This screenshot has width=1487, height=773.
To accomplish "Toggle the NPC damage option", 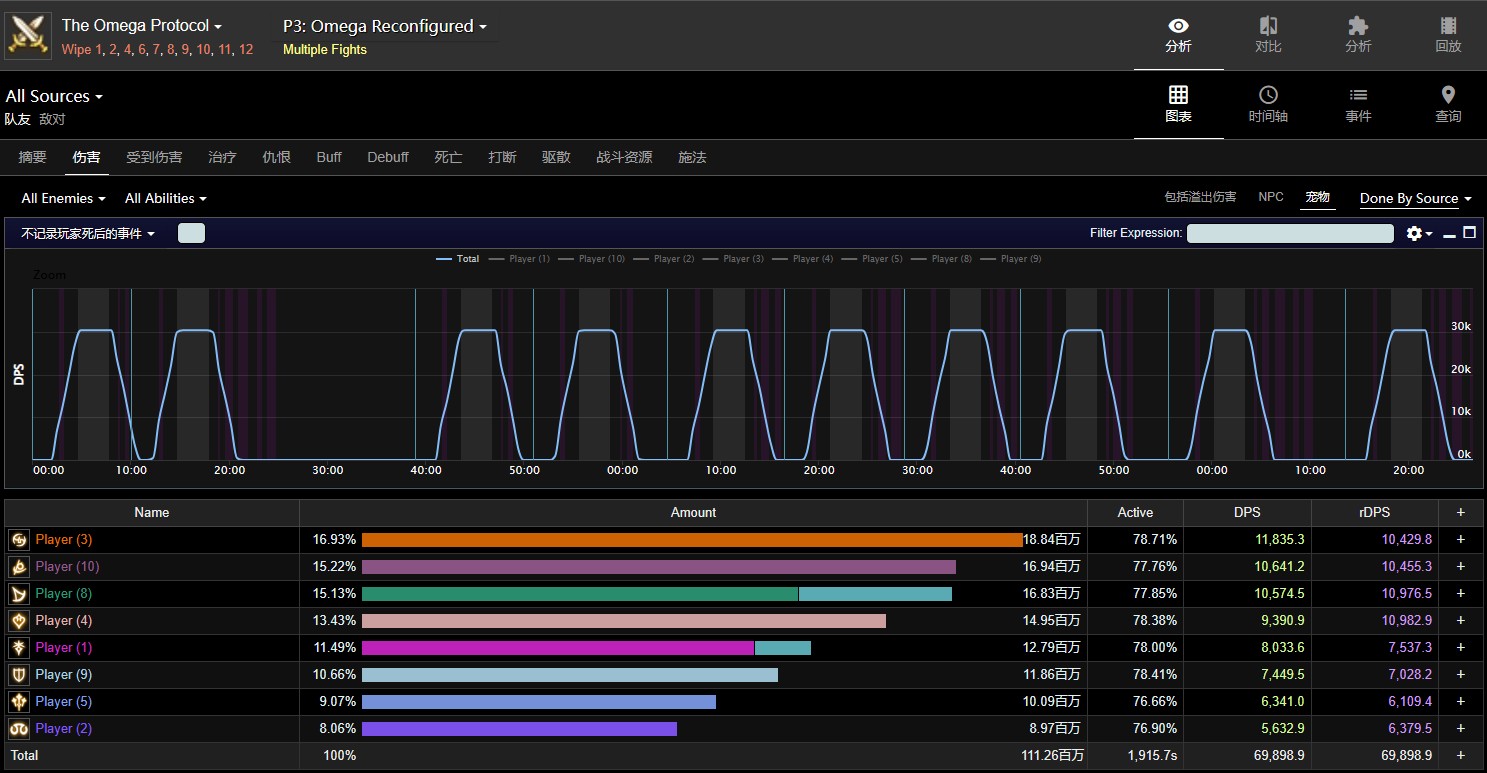I will click(1270, 197).
